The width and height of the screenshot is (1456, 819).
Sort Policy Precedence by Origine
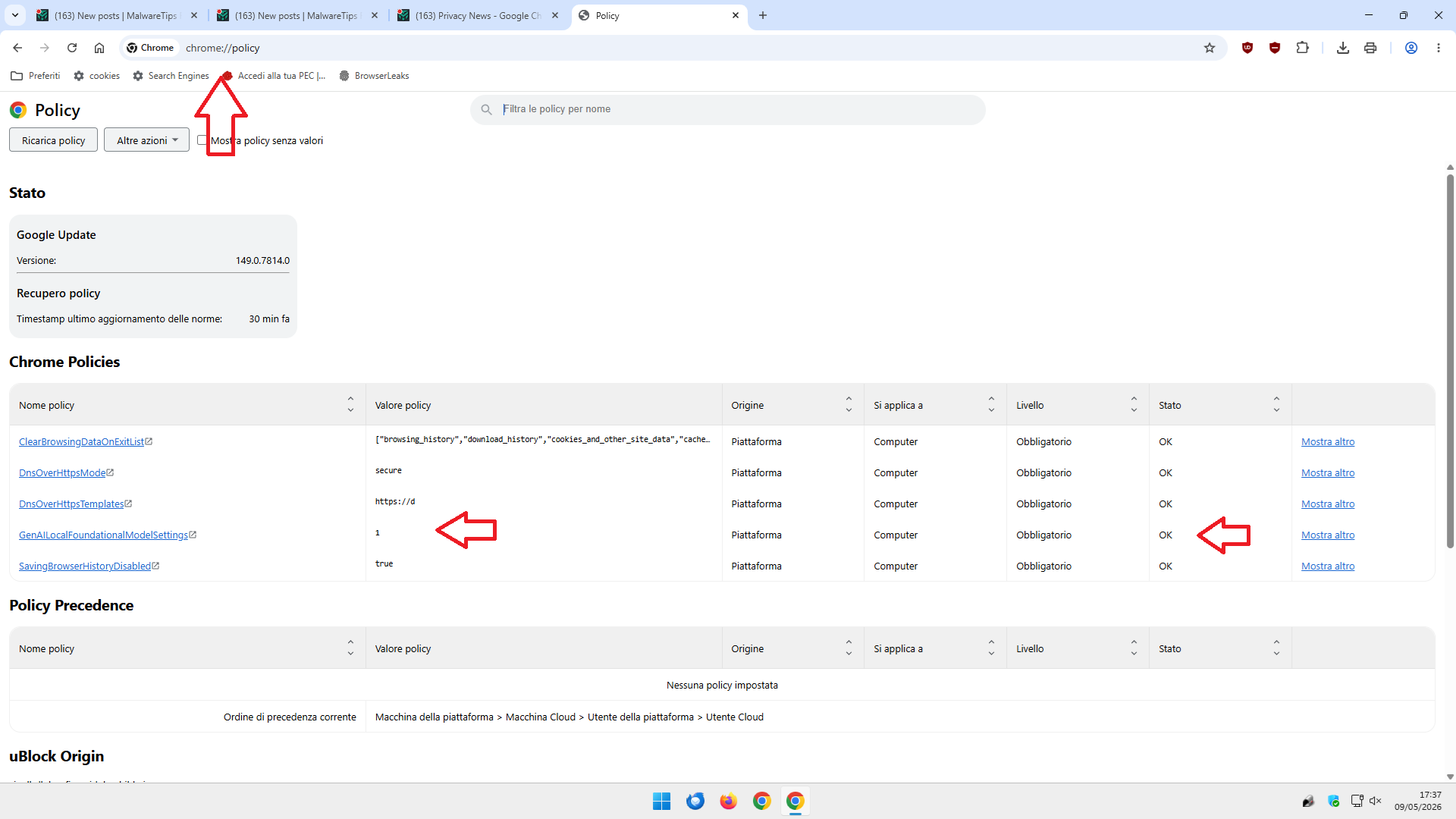click(x=849, y=648)
